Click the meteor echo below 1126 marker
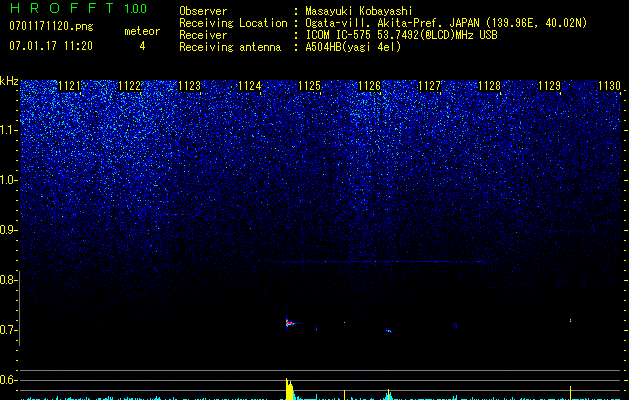 click(388, 331)
